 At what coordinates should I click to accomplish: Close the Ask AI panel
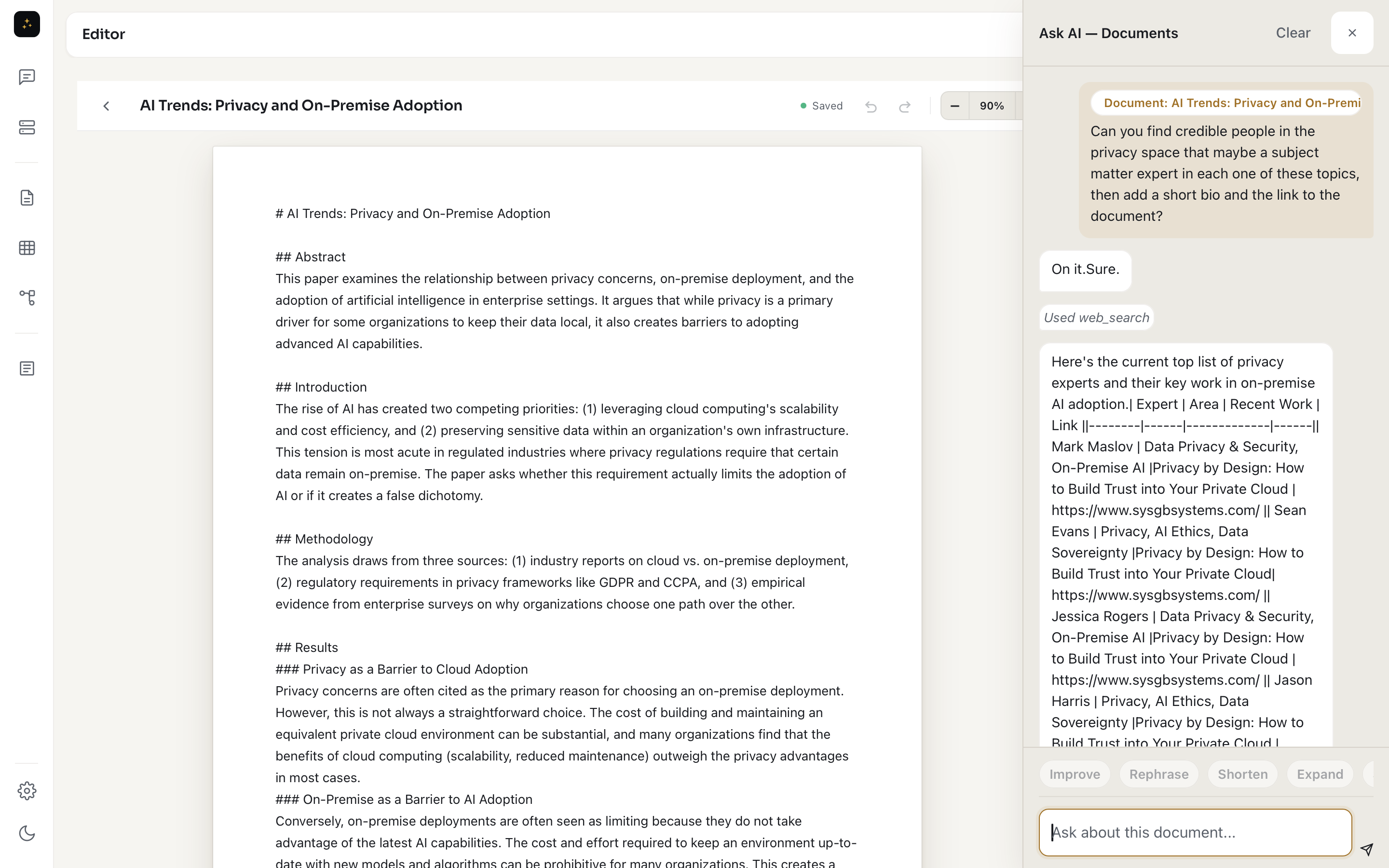(x=1352, y=33)
